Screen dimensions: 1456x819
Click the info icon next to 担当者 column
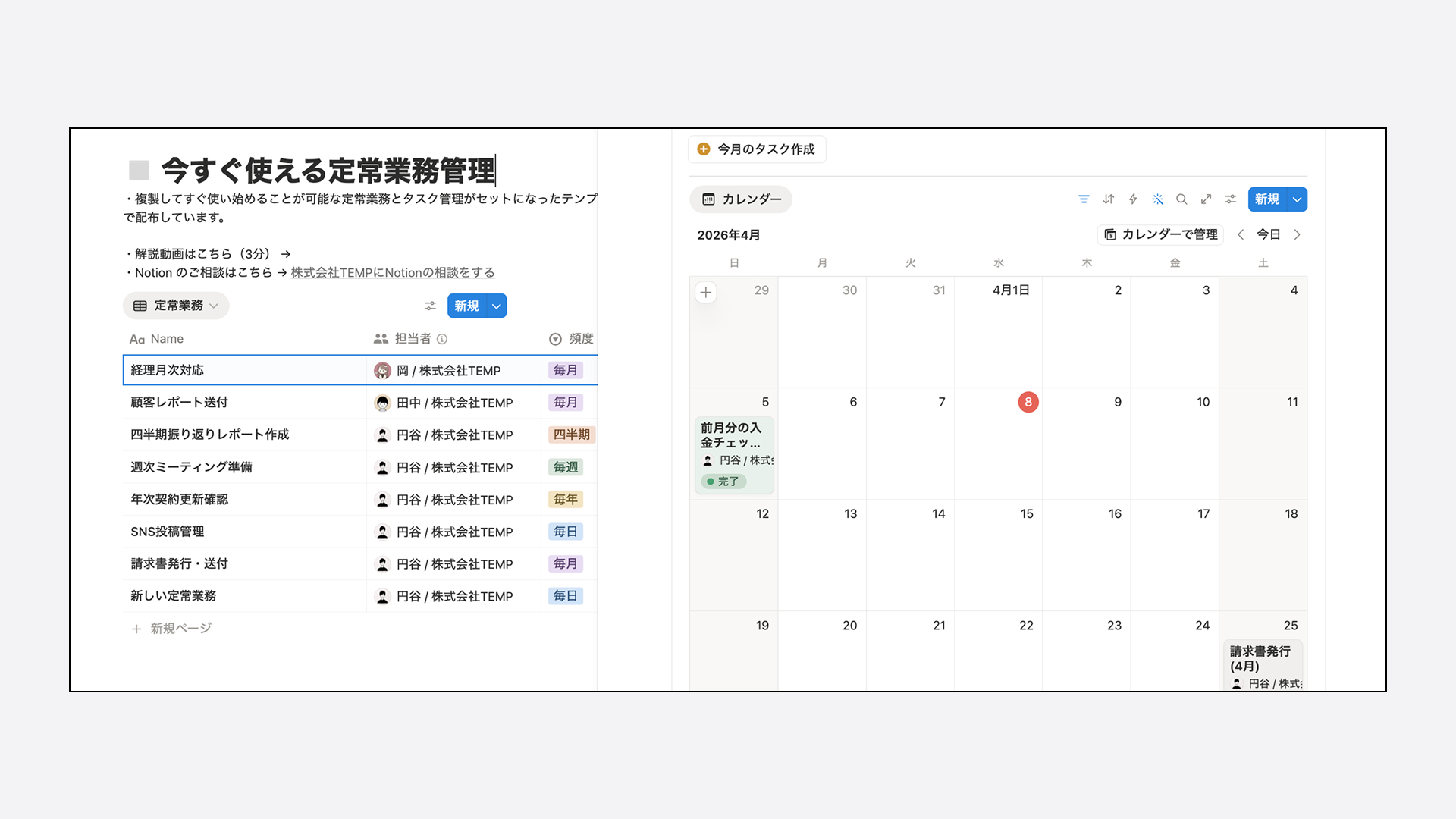[444, 339]
